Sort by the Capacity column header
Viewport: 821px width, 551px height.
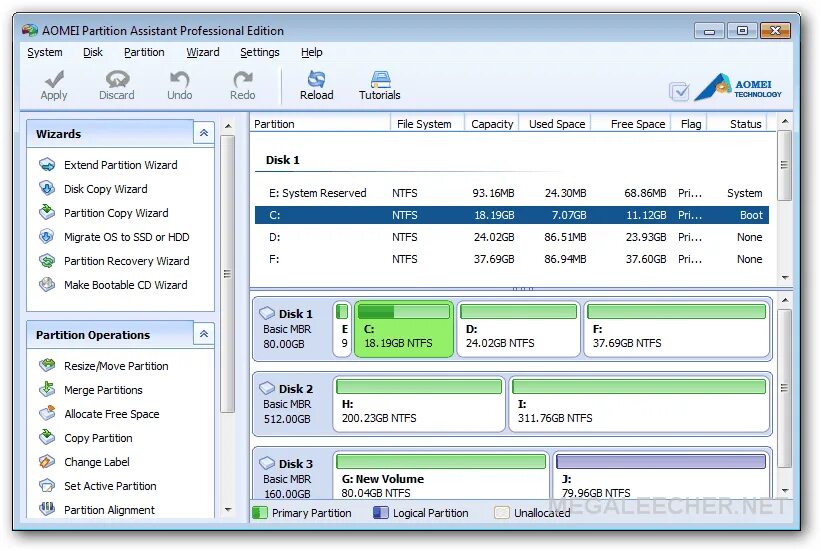[x=492, y=124]
